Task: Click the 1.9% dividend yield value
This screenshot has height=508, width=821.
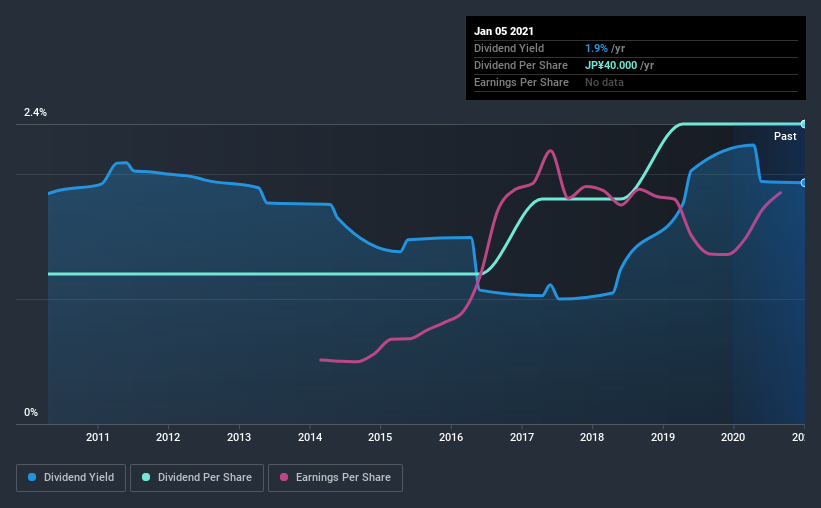Action: (596, 49)
